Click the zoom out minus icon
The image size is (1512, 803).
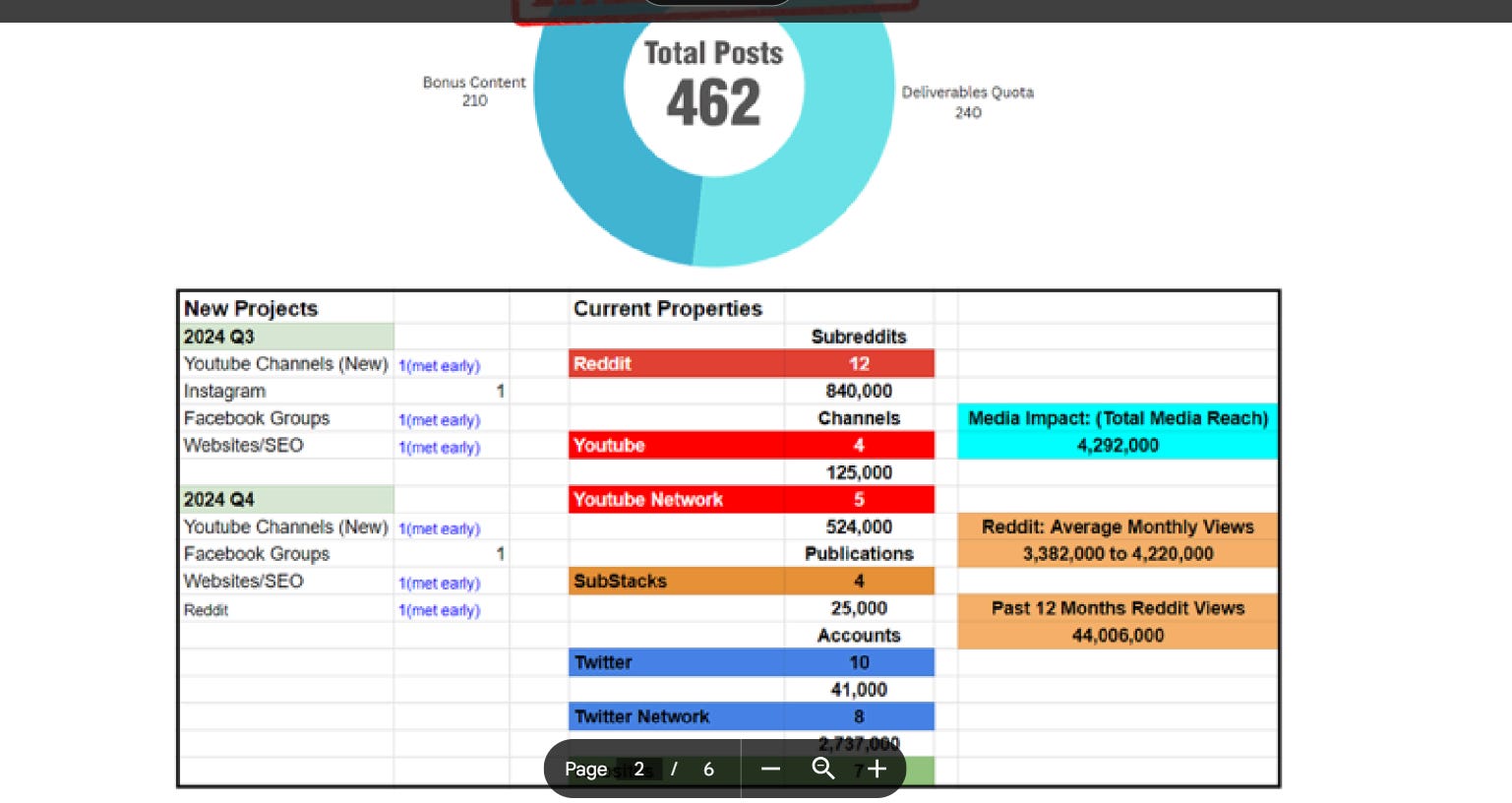[x=770, y=769]
